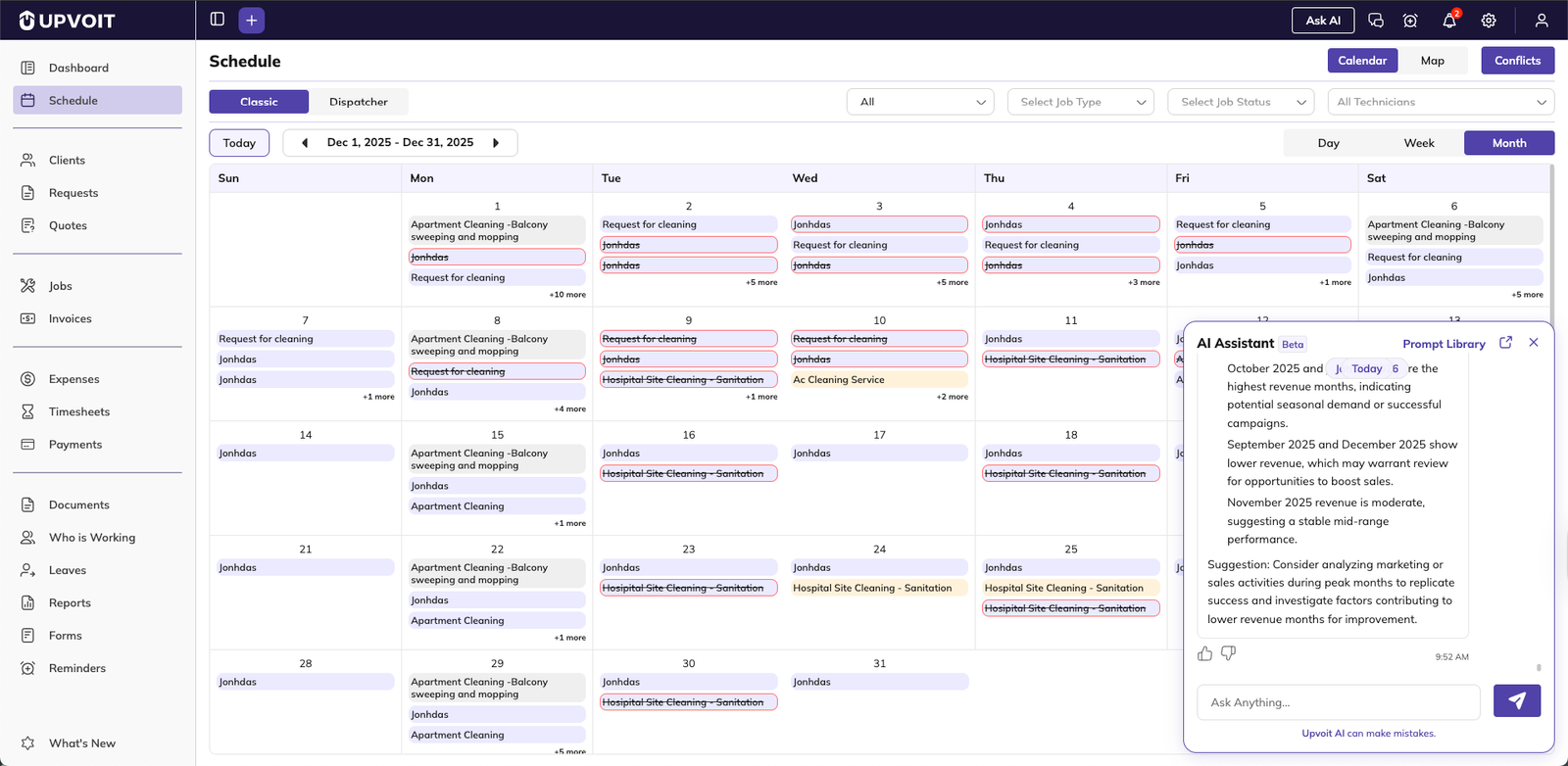Open the settings gear icon
This screenshot has width=1568, height=766.
point(1489,21)
